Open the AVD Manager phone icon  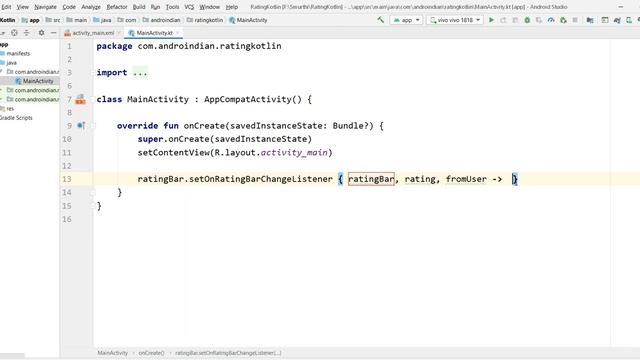[x=629, y=20]
